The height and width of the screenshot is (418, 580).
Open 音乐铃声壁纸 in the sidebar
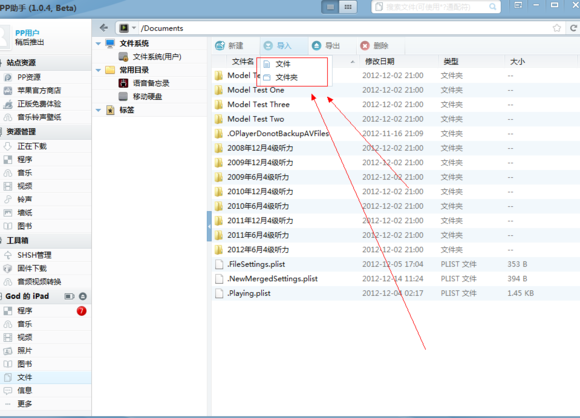pos(39,117)
